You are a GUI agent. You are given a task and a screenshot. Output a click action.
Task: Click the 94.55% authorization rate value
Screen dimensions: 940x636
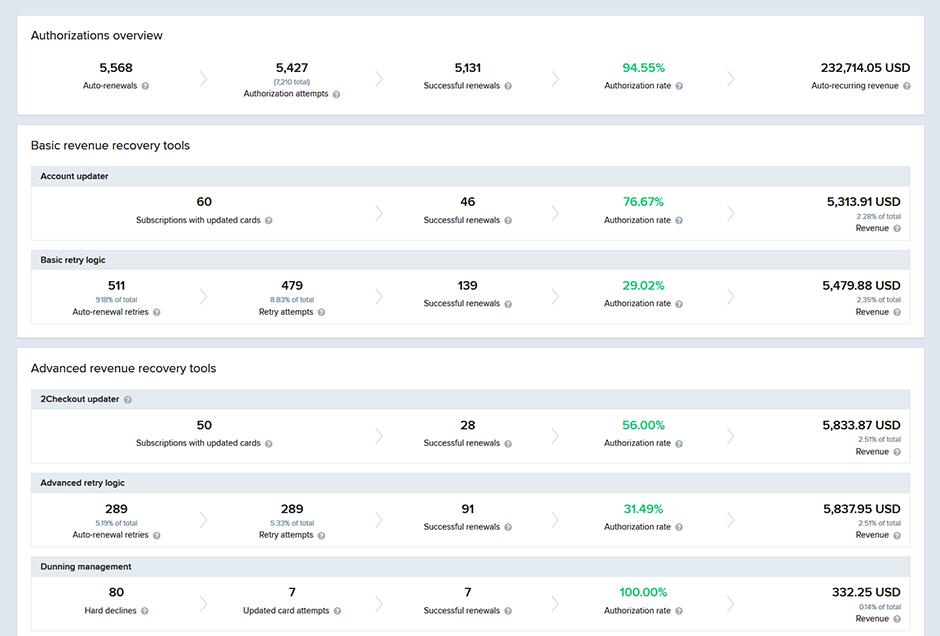[x=643, y=68]
